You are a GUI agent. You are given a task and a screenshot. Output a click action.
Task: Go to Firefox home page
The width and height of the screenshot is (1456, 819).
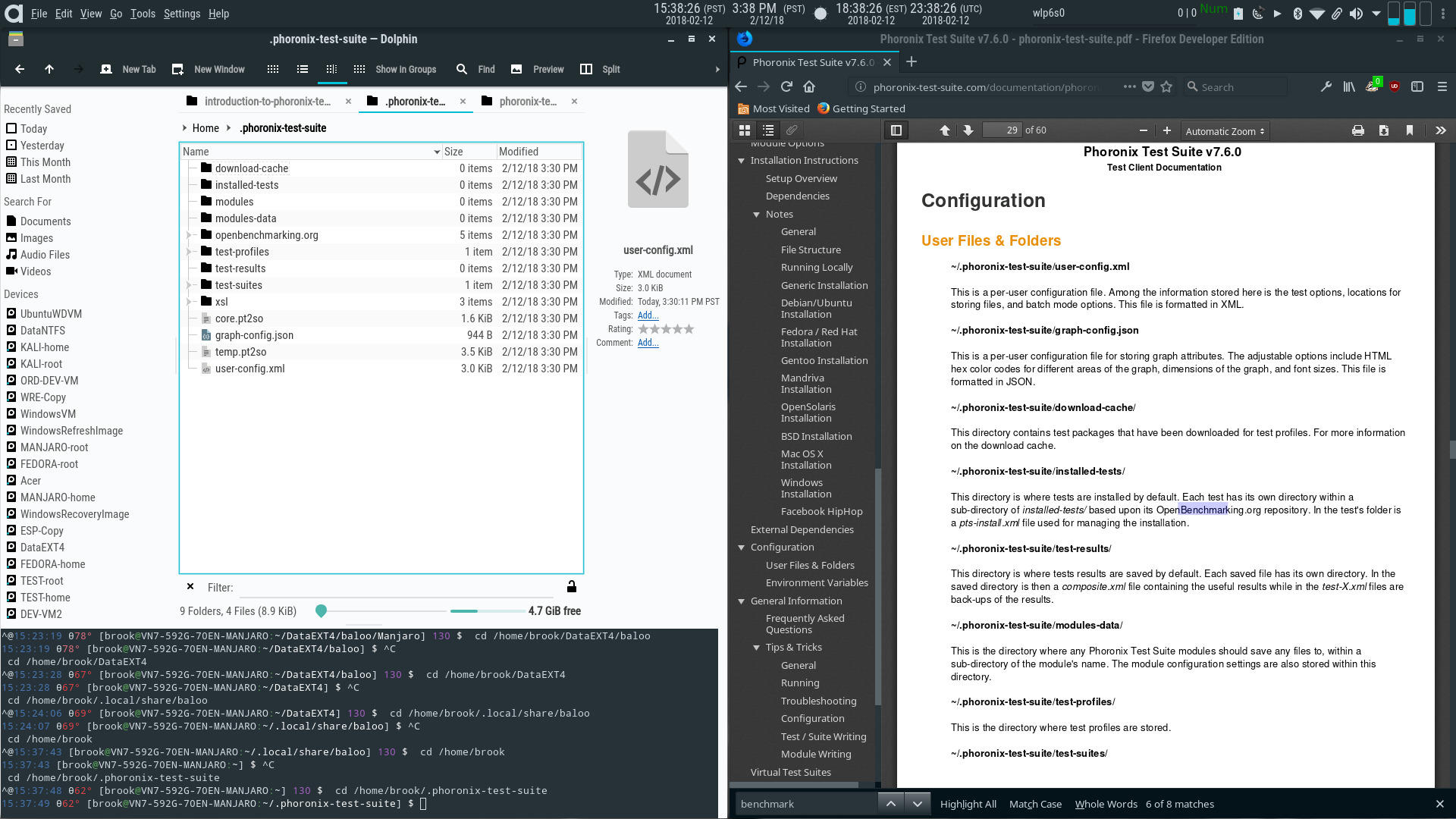(x=809, y=86)
